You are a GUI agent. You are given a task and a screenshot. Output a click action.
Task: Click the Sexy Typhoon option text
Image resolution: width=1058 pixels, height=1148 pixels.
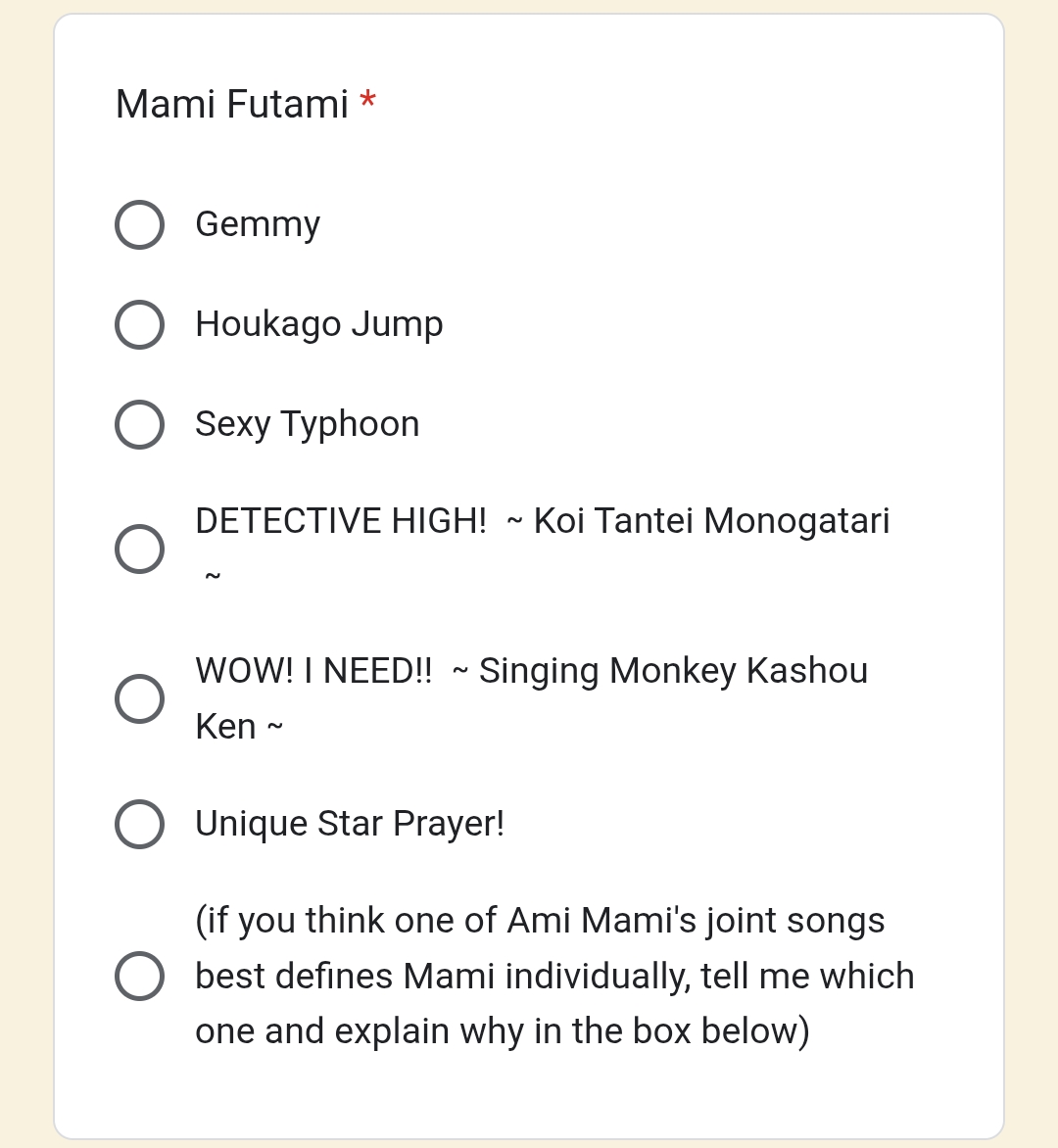coord(308,425)
